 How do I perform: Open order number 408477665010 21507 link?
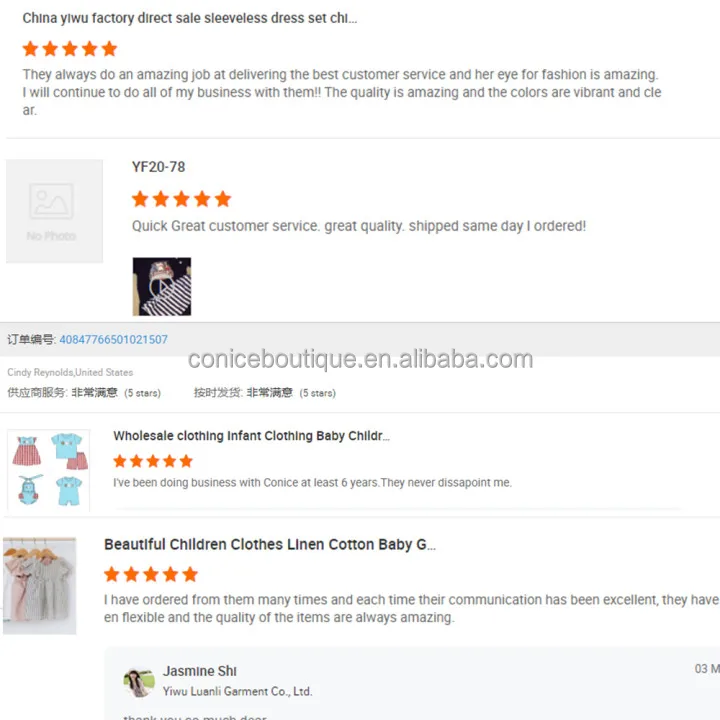pos(113,339)
